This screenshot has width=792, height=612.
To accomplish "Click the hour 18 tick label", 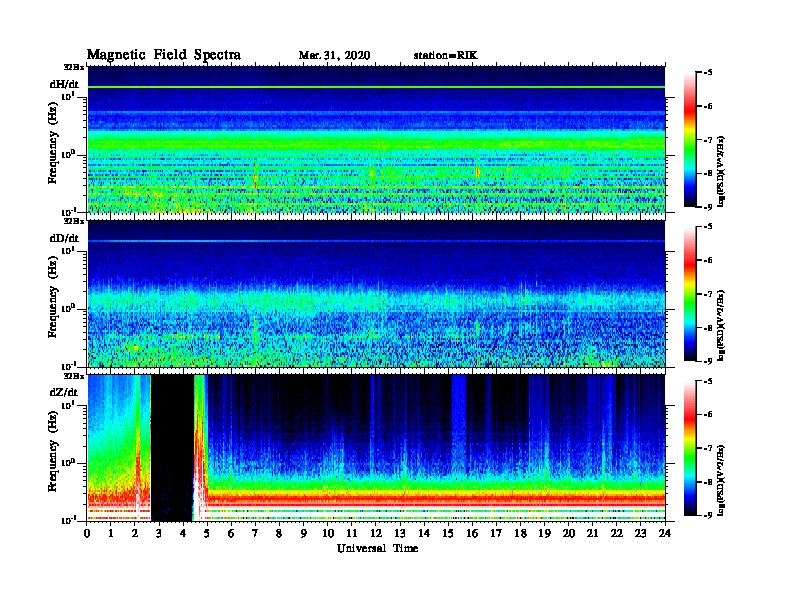I will pos(520,534).
